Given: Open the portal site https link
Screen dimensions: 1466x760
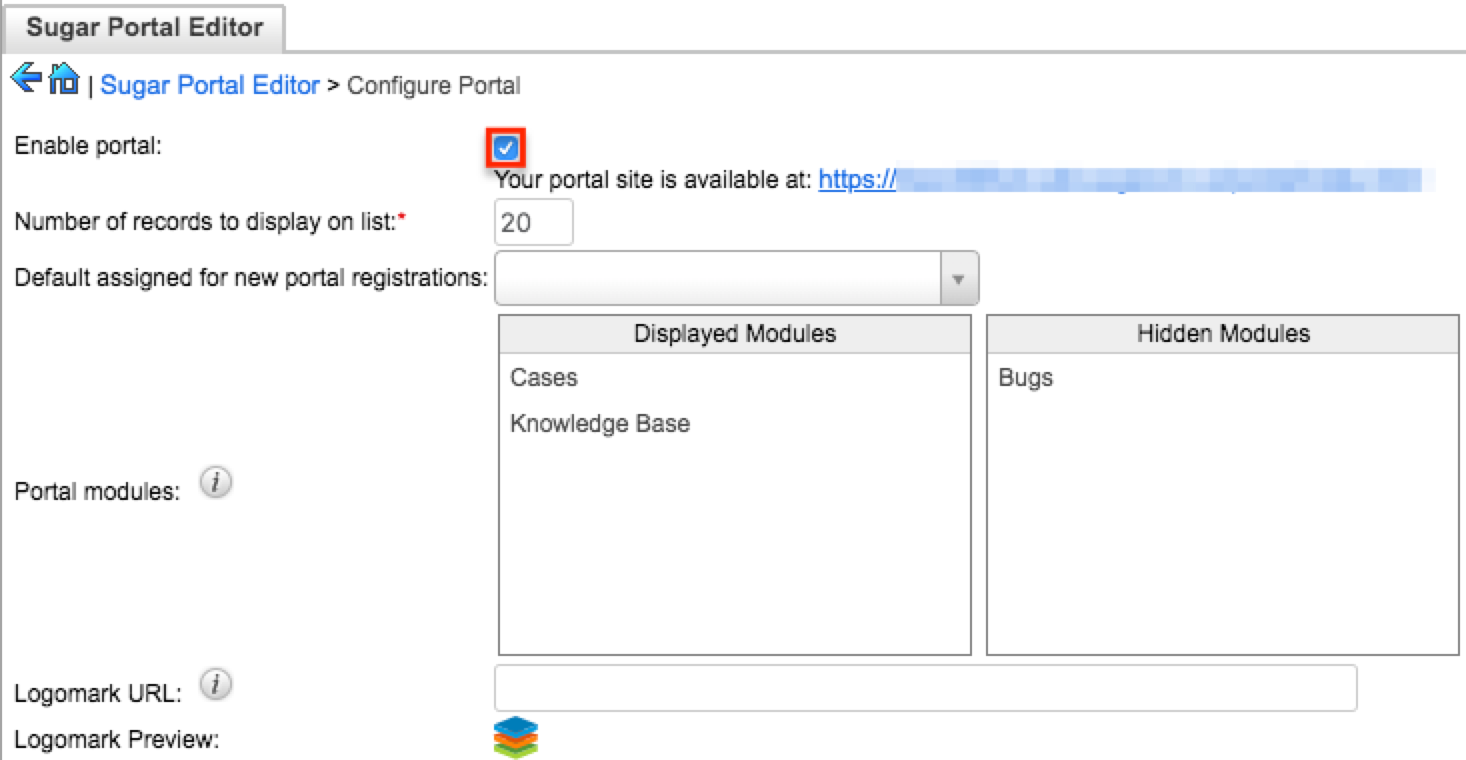Looking at the screenshot, I should pos(856,180).
